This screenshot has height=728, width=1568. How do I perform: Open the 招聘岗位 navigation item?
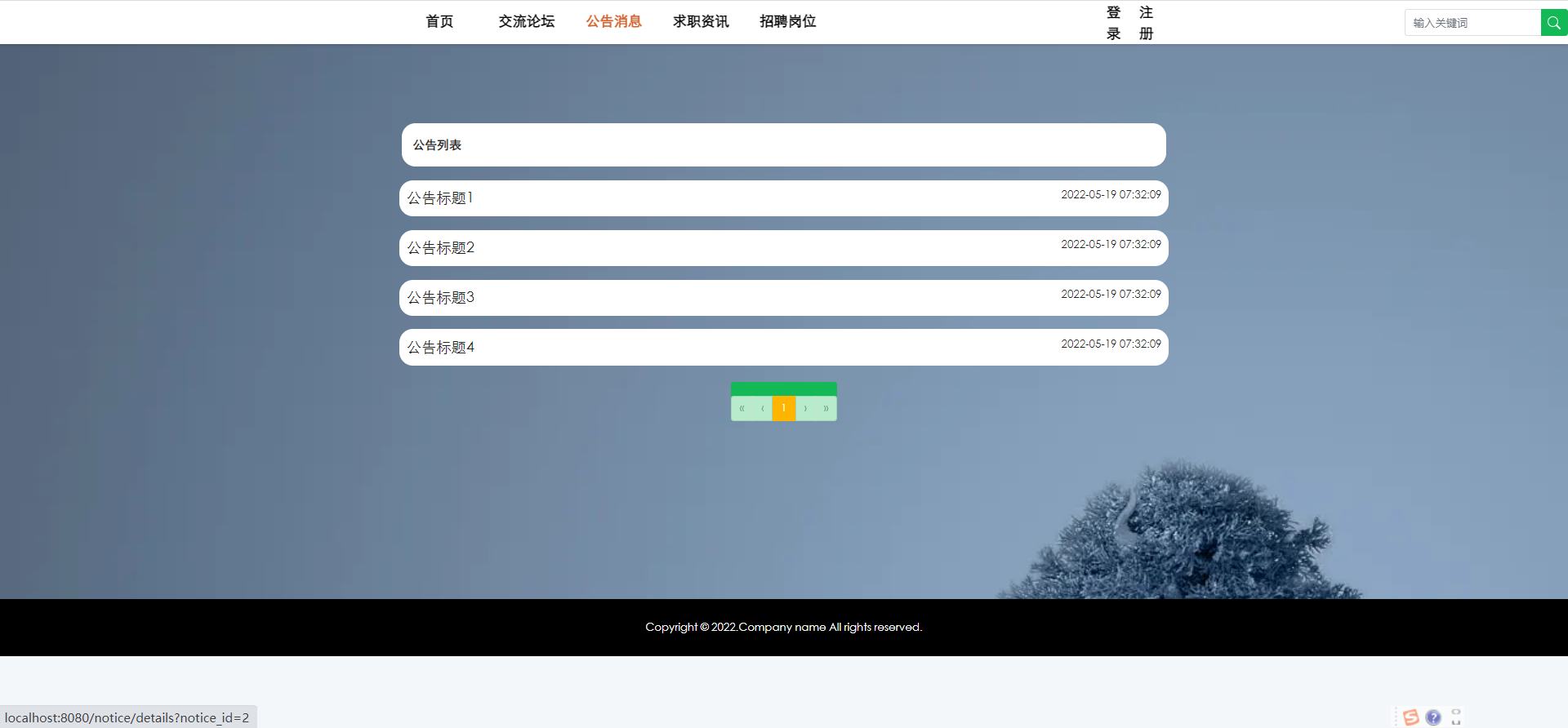click(x=787, y=22)
